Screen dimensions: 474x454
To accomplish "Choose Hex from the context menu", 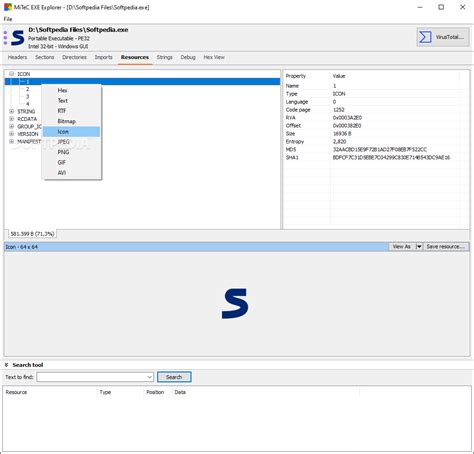I will (71, 90).
